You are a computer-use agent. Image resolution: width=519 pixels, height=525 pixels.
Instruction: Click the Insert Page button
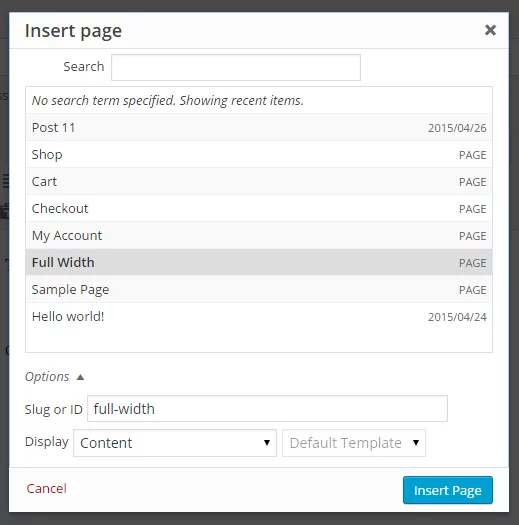(x=448, y=490)
